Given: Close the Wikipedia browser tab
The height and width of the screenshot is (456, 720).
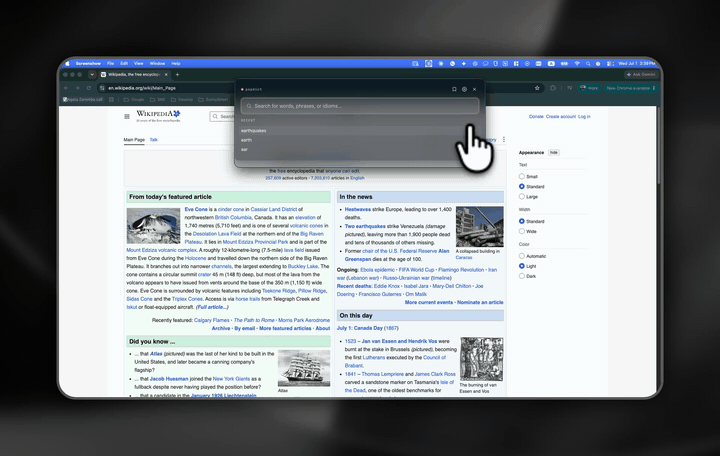Looking at the screenshot, I should 166,74.
